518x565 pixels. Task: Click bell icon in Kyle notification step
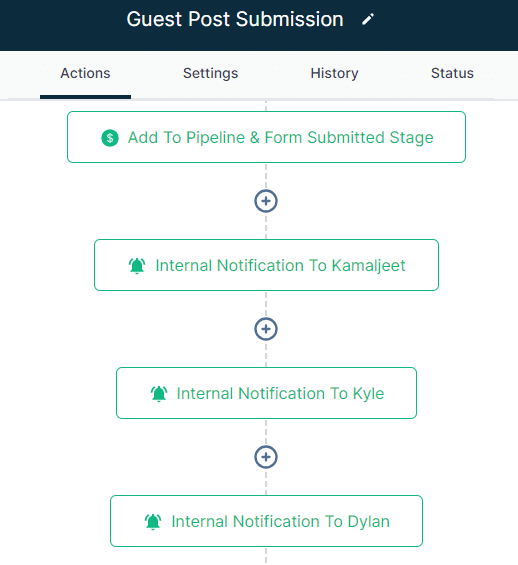pos(159,394)
